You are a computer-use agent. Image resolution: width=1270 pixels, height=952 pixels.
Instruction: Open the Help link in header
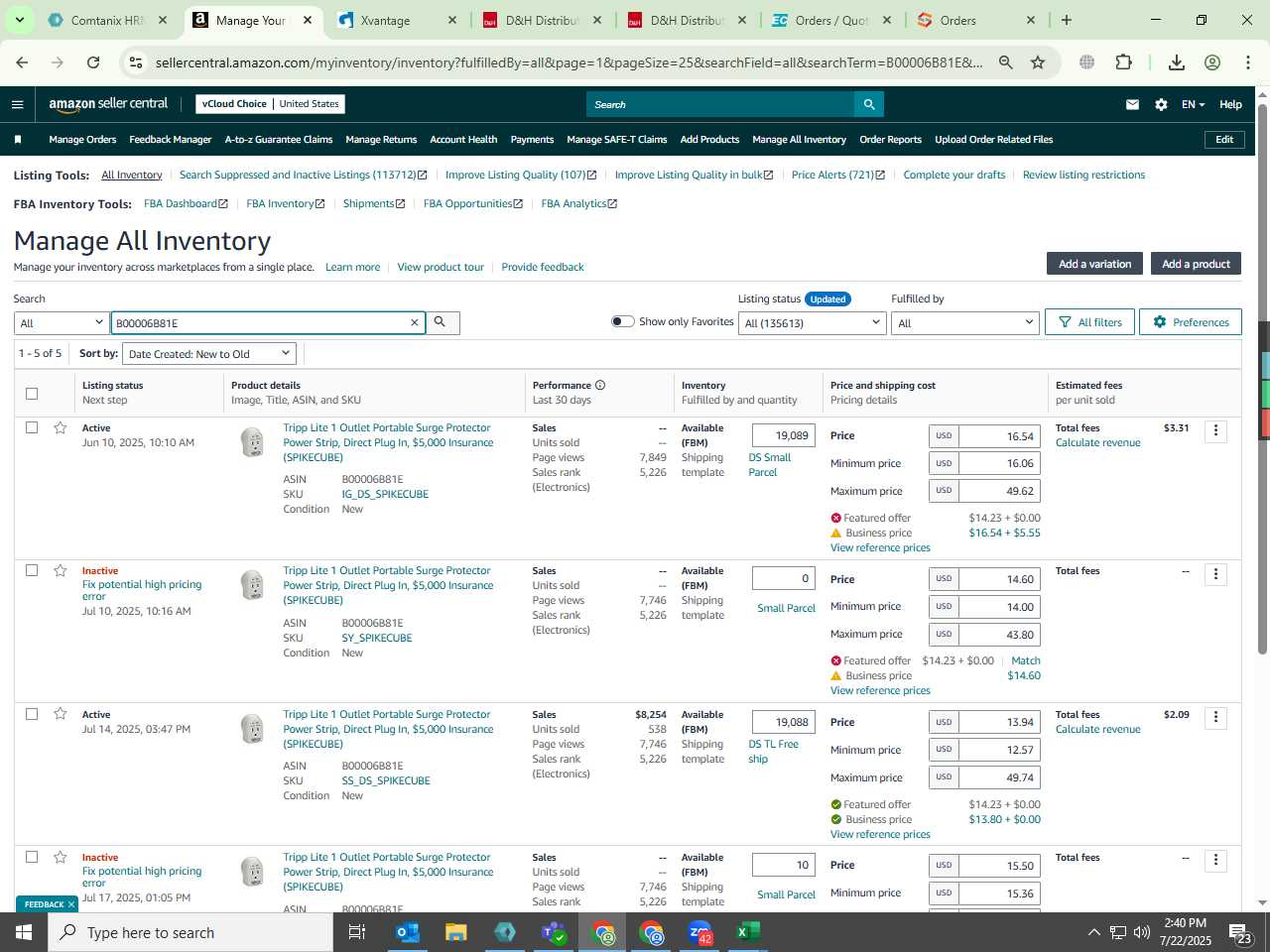tap(1230, 104)
